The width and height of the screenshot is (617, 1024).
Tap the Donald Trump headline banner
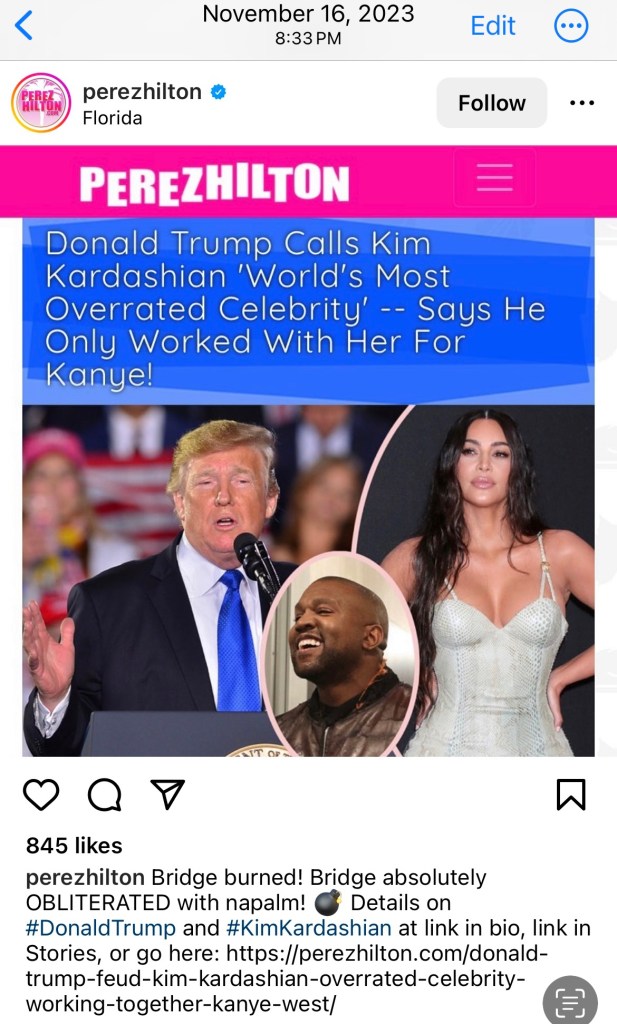(308, 311)
